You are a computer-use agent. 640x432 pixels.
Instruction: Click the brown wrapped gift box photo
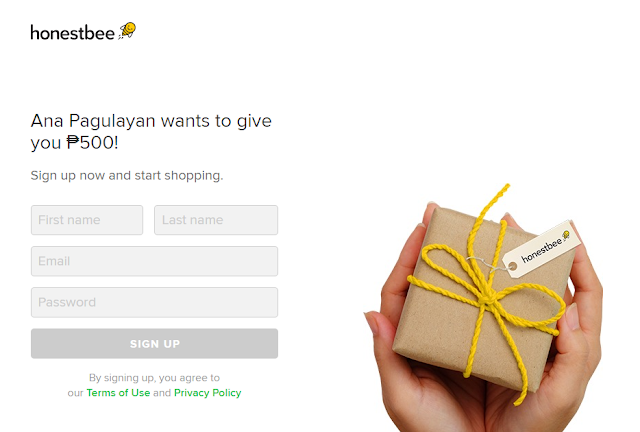[x=482, y=298]
